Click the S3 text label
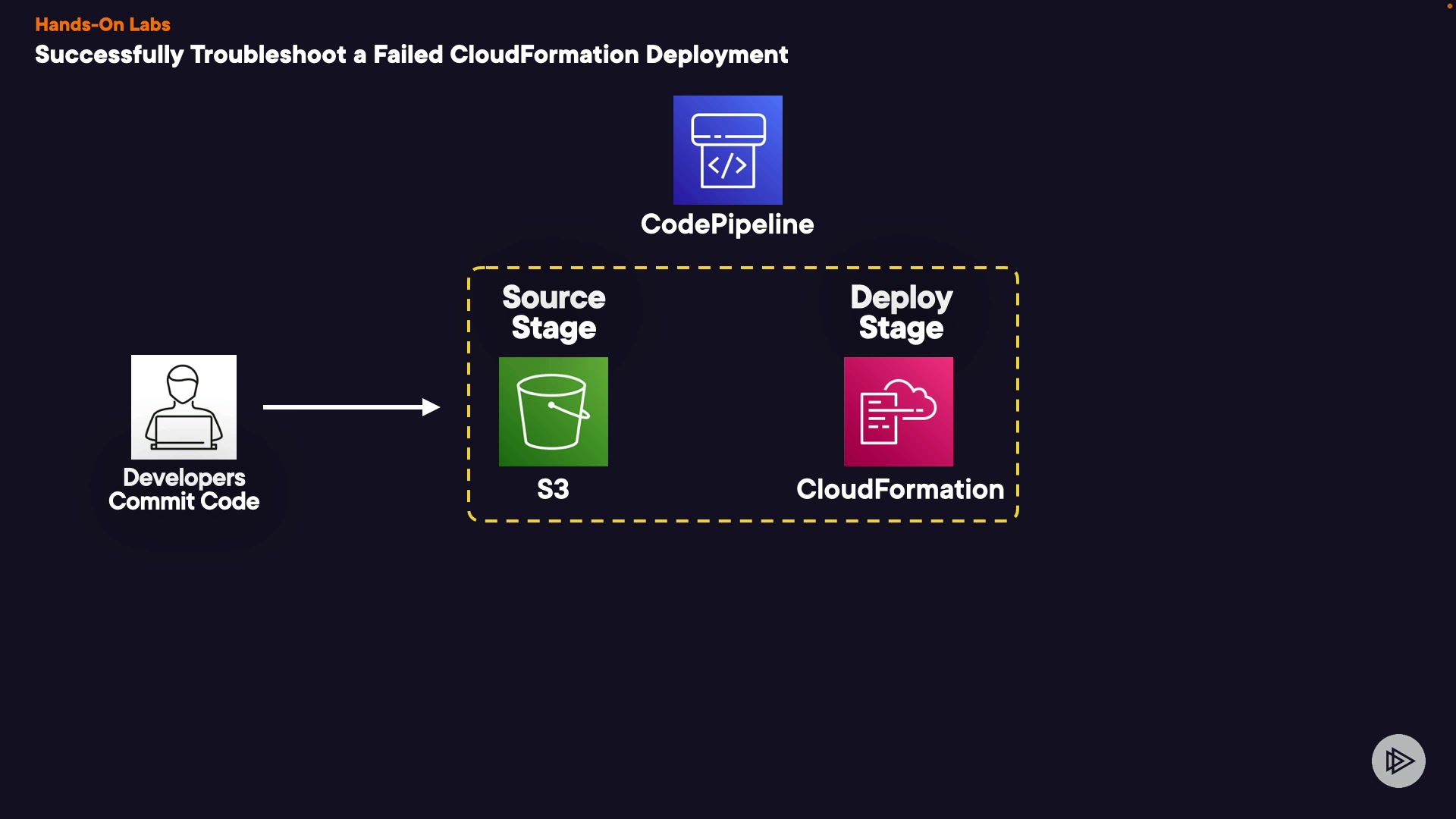 pos(553,489)
